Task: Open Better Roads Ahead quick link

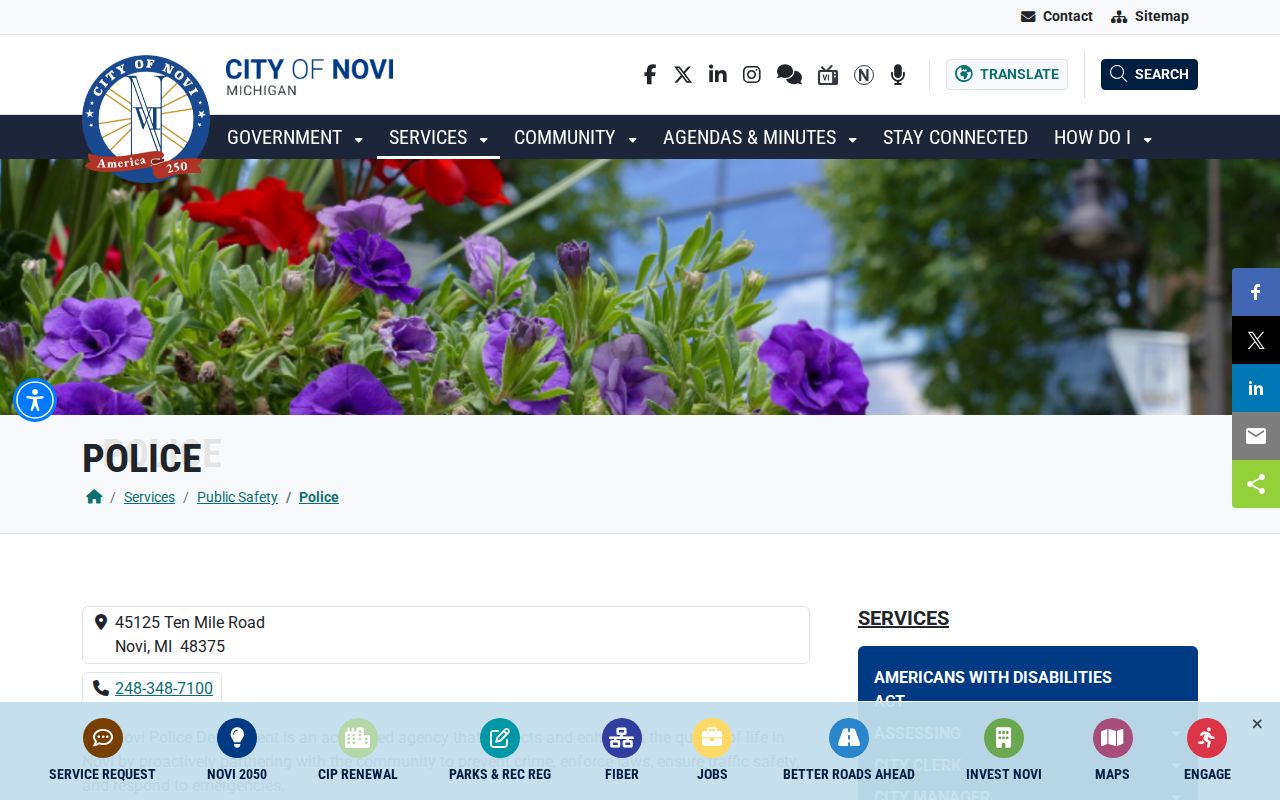Action: pos(849,750)
